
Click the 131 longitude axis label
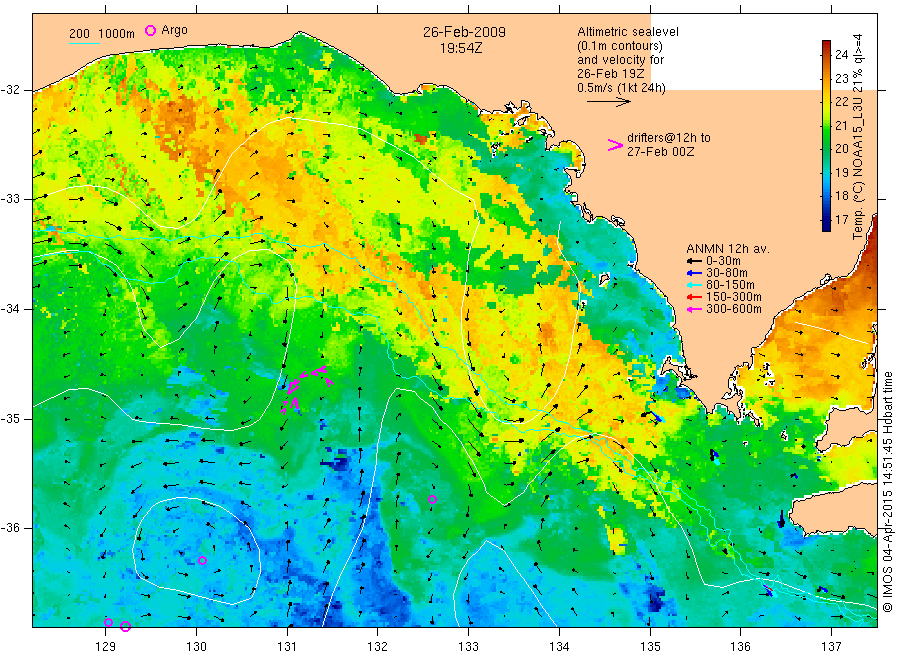pyautogui.click(x=287, y=647)
